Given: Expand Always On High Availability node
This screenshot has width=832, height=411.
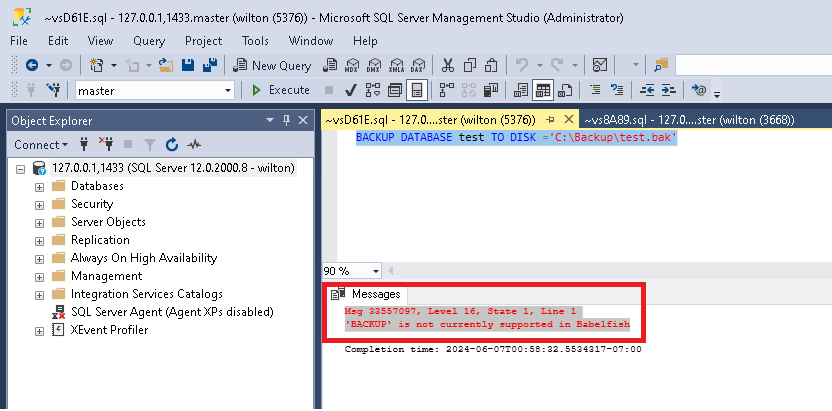Looking at the screenshot, I should click(39, 259).
